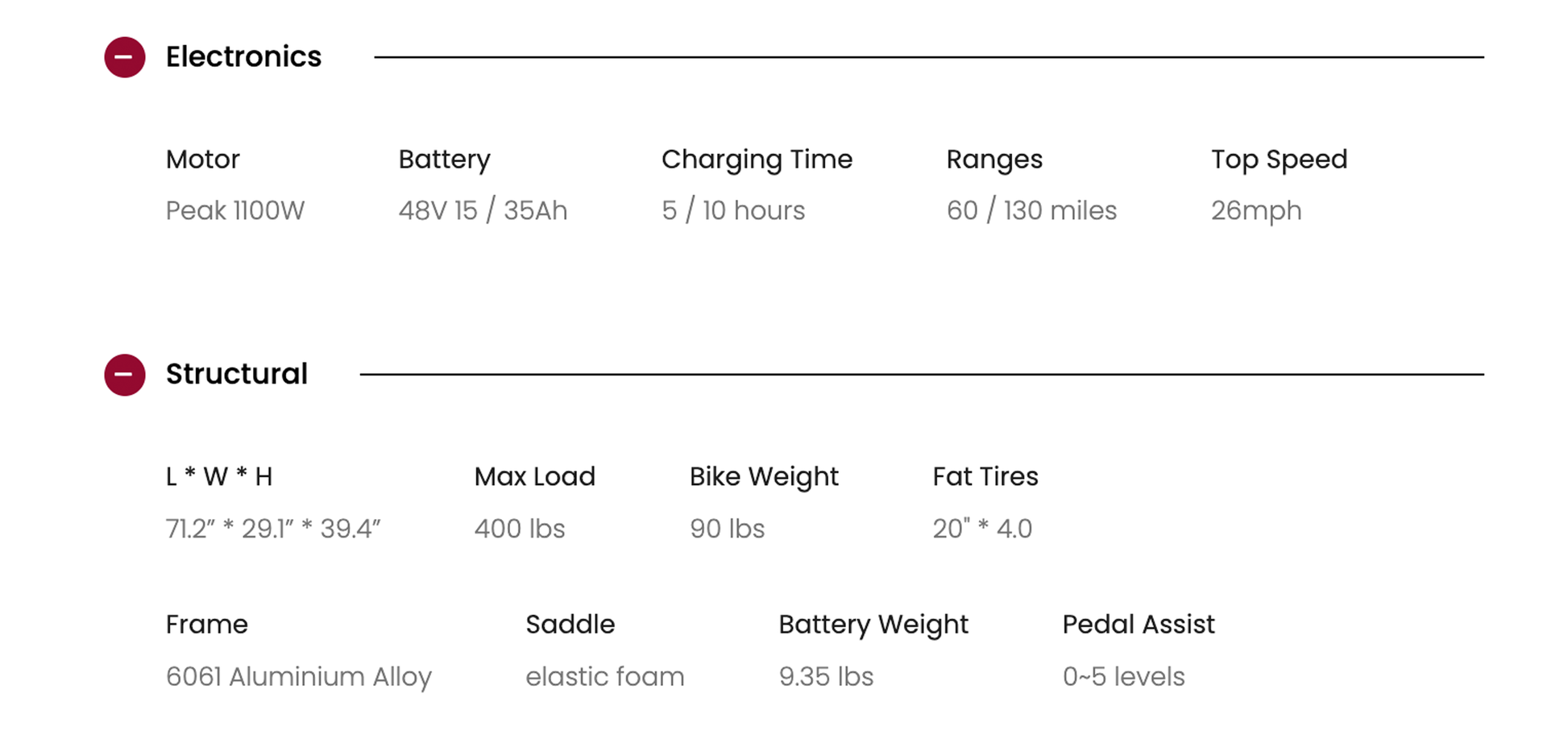Click the 26mph value
1568x735 pixels.
(1256, 211)
